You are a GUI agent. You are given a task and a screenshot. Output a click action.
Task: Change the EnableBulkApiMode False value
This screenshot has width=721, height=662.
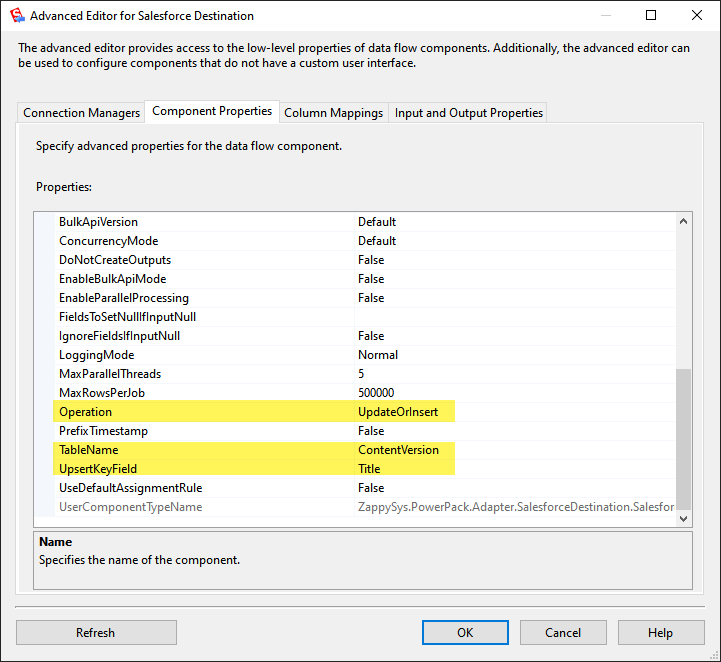pyautogui.click(x=371, y=279)
